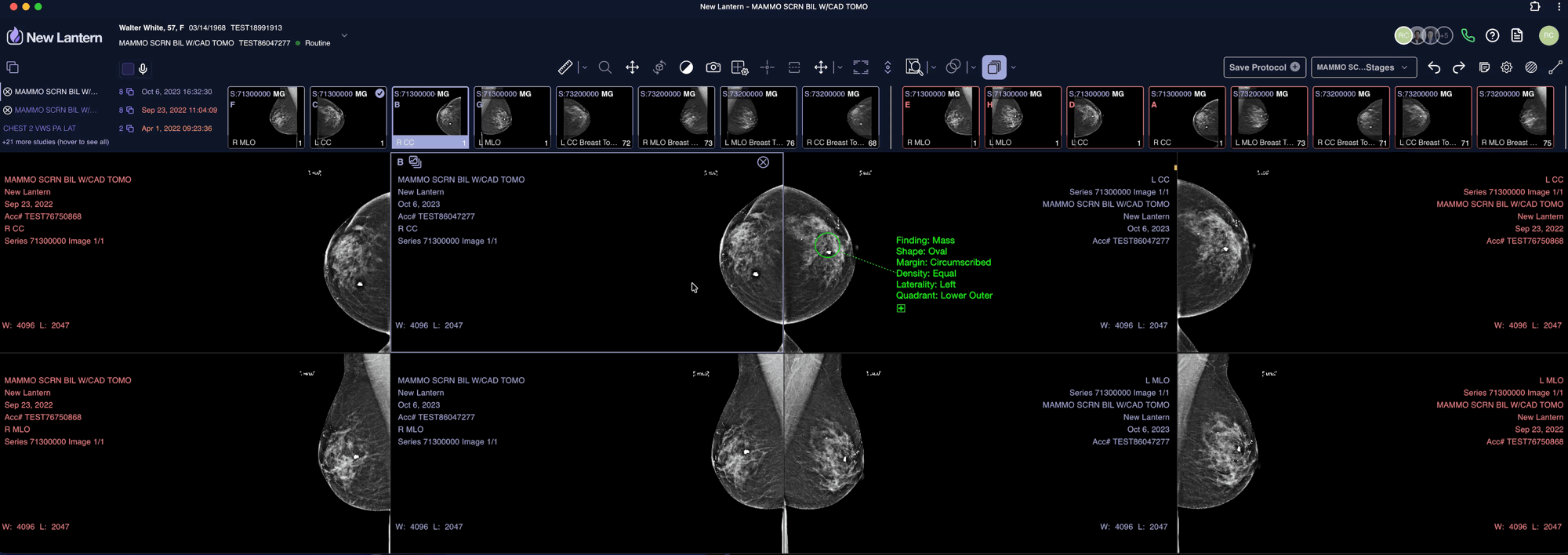Select the prior R MLO thumbnail labeled E
This screenshot has height=555, width=1568.
[941, 117]
